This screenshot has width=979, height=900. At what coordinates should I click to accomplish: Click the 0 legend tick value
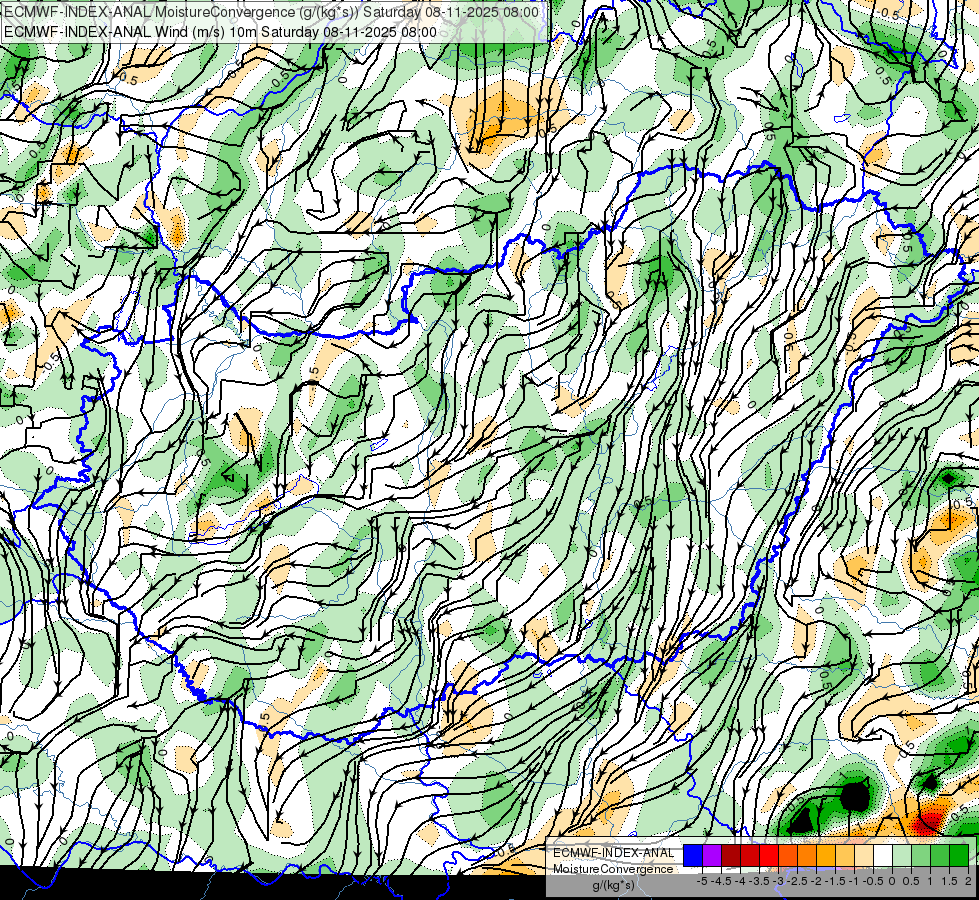click(892, 881)
